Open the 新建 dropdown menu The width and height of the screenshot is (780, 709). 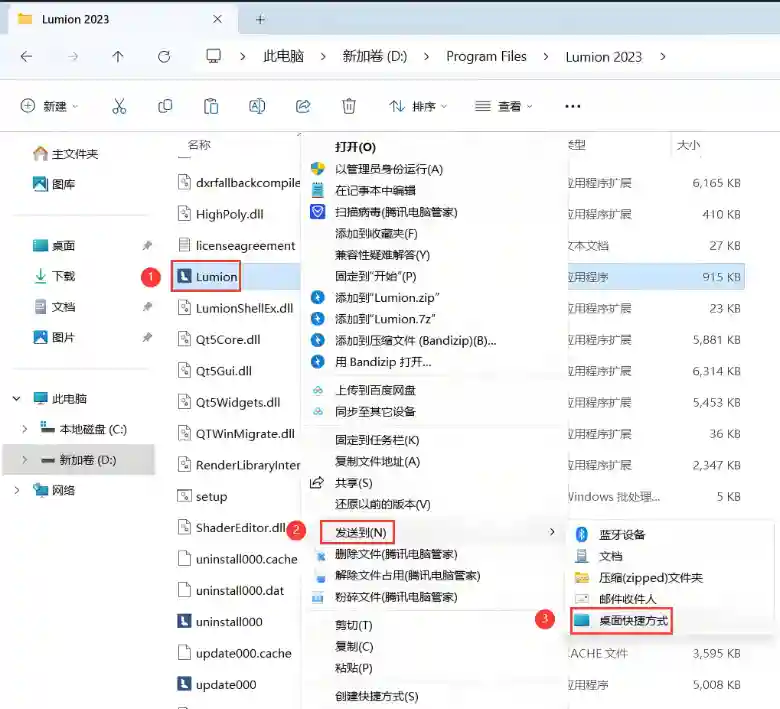[50, 106]
